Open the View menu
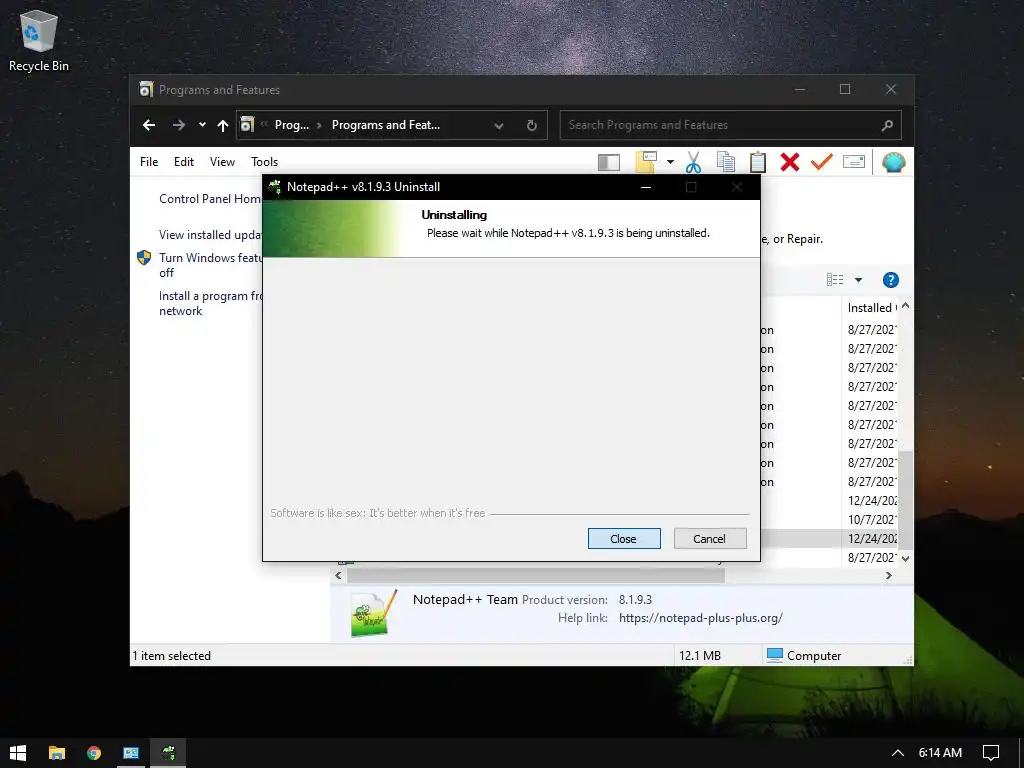This screenshot has height=768, width=1024. [x=222, y=161]
